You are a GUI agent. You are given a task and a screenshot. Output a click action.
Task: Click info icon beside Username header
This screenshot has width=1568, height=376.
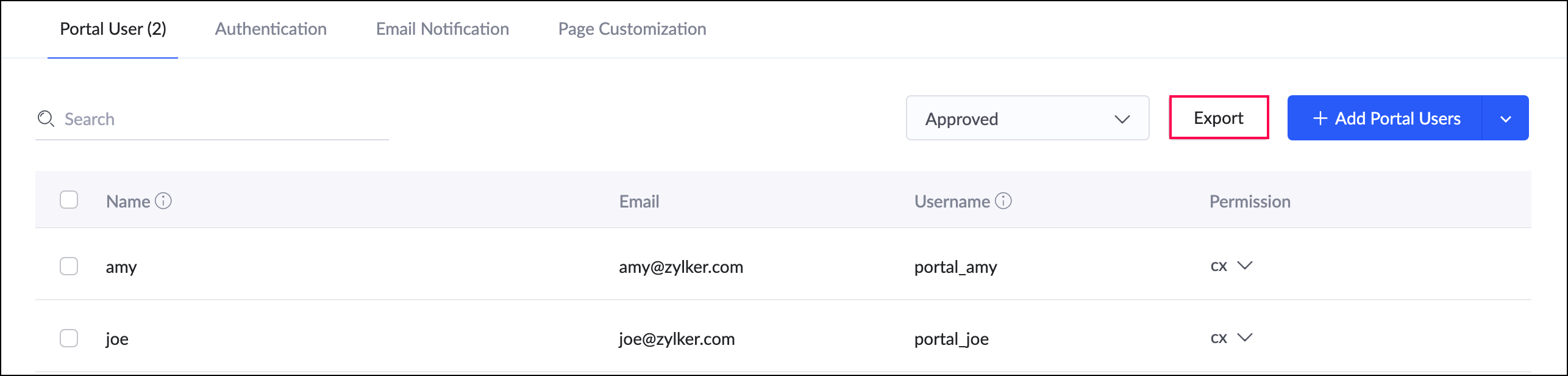pyautogui.click(x=1003, y=201)
